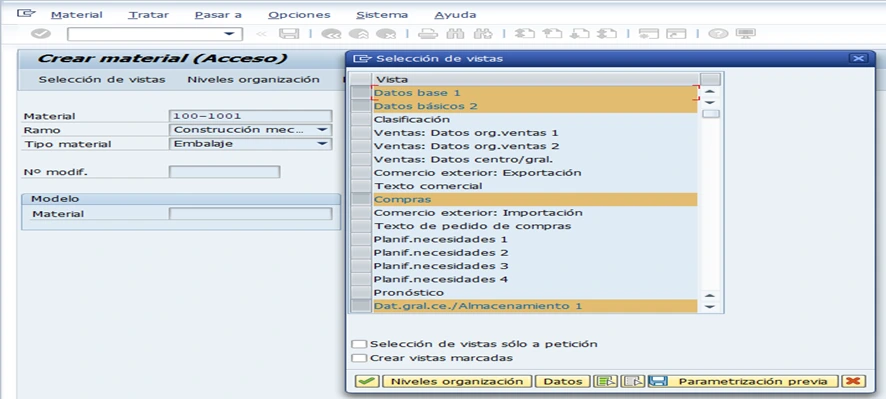Viewport: 886px width, 399px height.
Task: Open the Tratar menu
Action: click(x=149, y=15)
